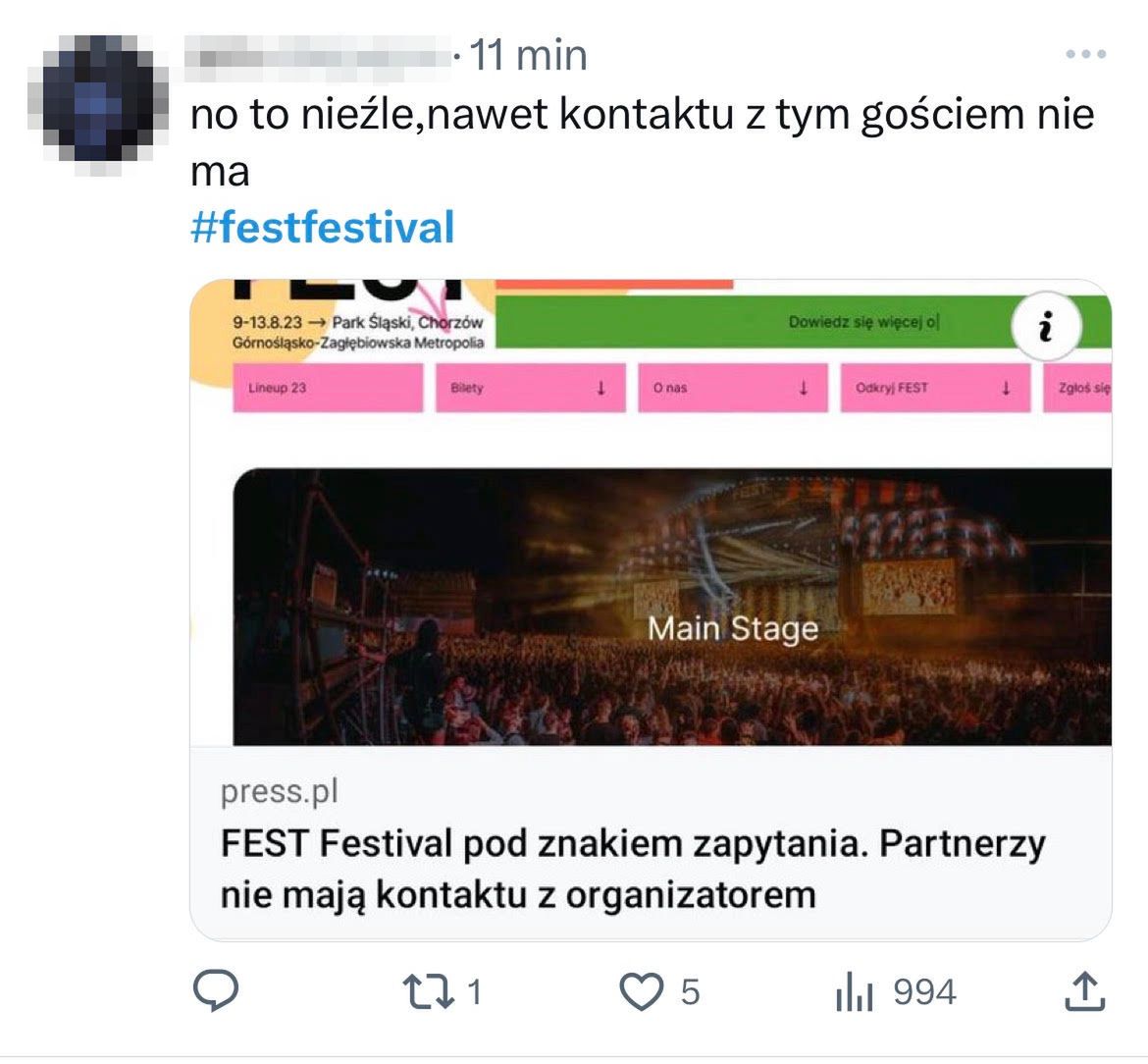Click the share upload arrow icon
The height and width of the screenshot is (1064, 1148).
pyautogui.click(x=1085, y=991)
